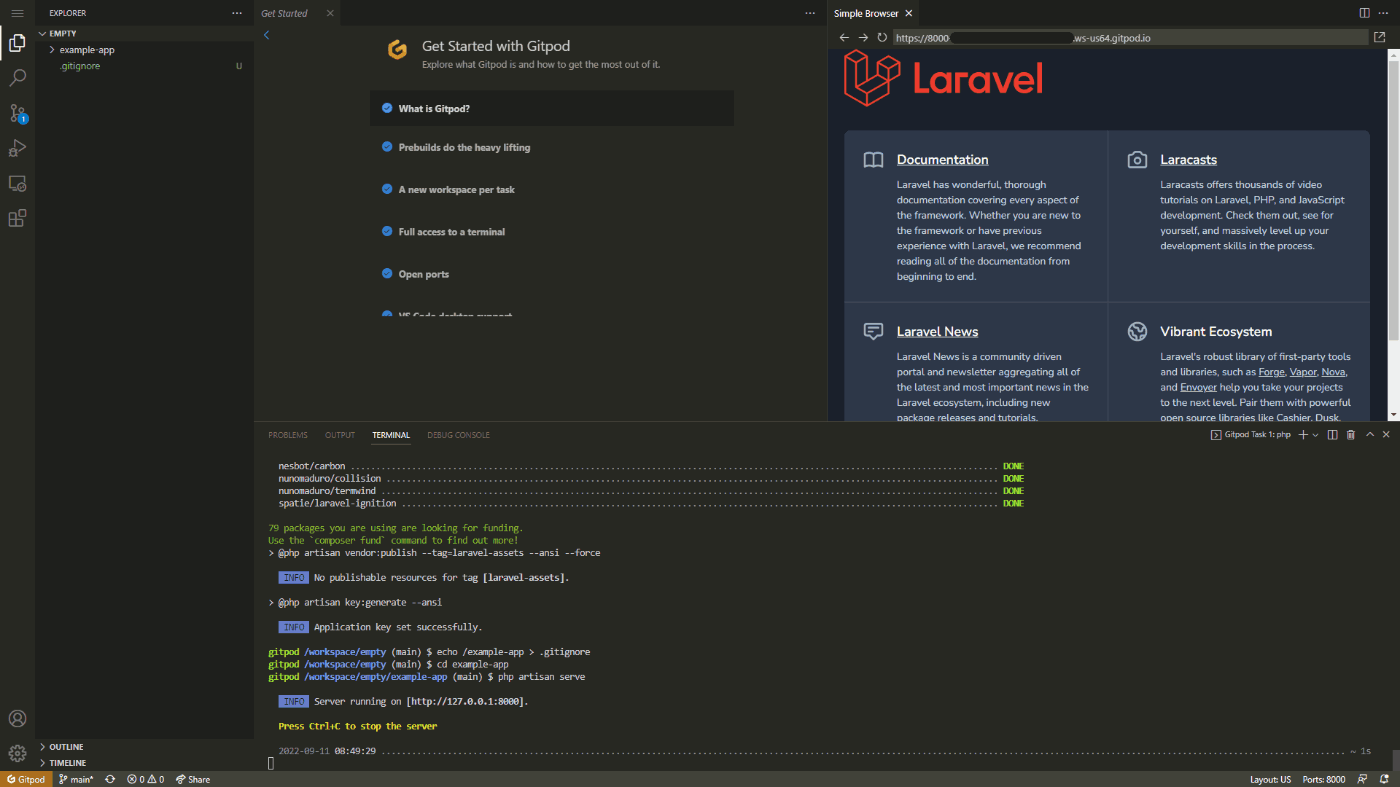The height and width of the screenshot is (787, 1400).
Task: Click the feedback icon in status bar
Action: pyautogui.click(x=1363, y=779)
